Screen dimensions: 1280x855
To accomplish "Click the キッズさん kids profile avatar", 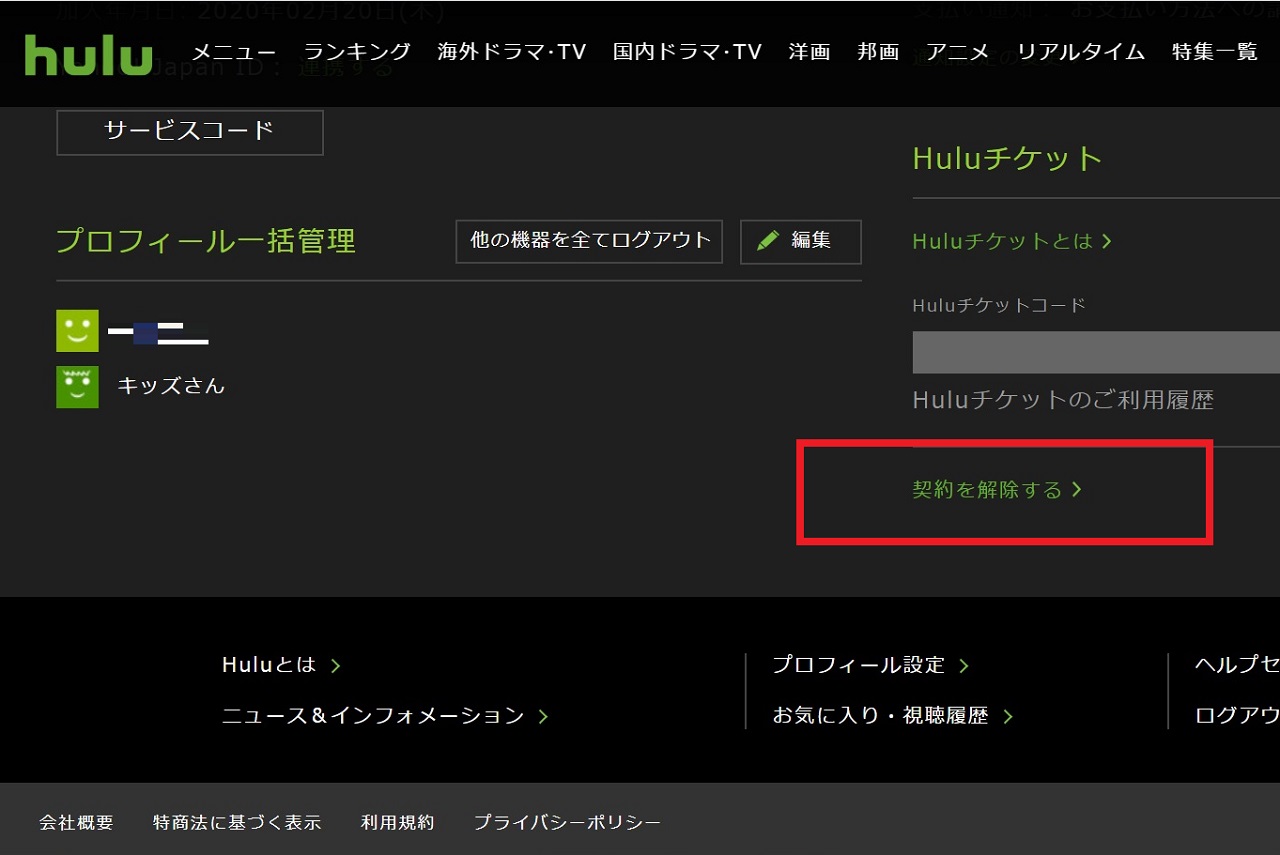I will (x=77, y=387).
